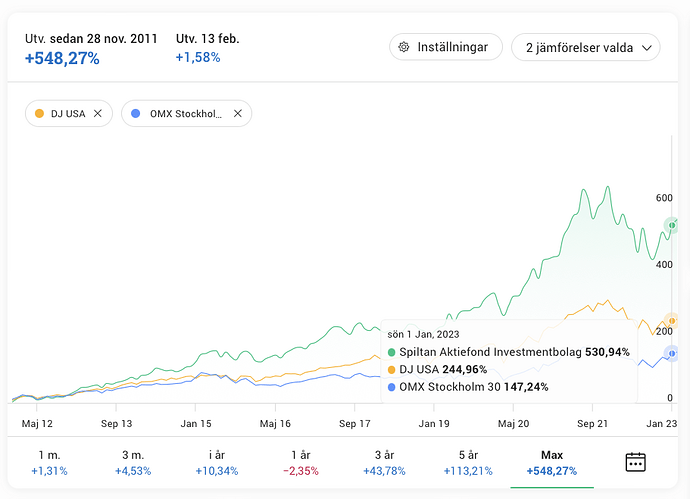Image resolution: width=690 pixels, height=499 pixels.
Task: Select the 3 m. period tab
Action: pyautogui.click(x=133, y=462)
